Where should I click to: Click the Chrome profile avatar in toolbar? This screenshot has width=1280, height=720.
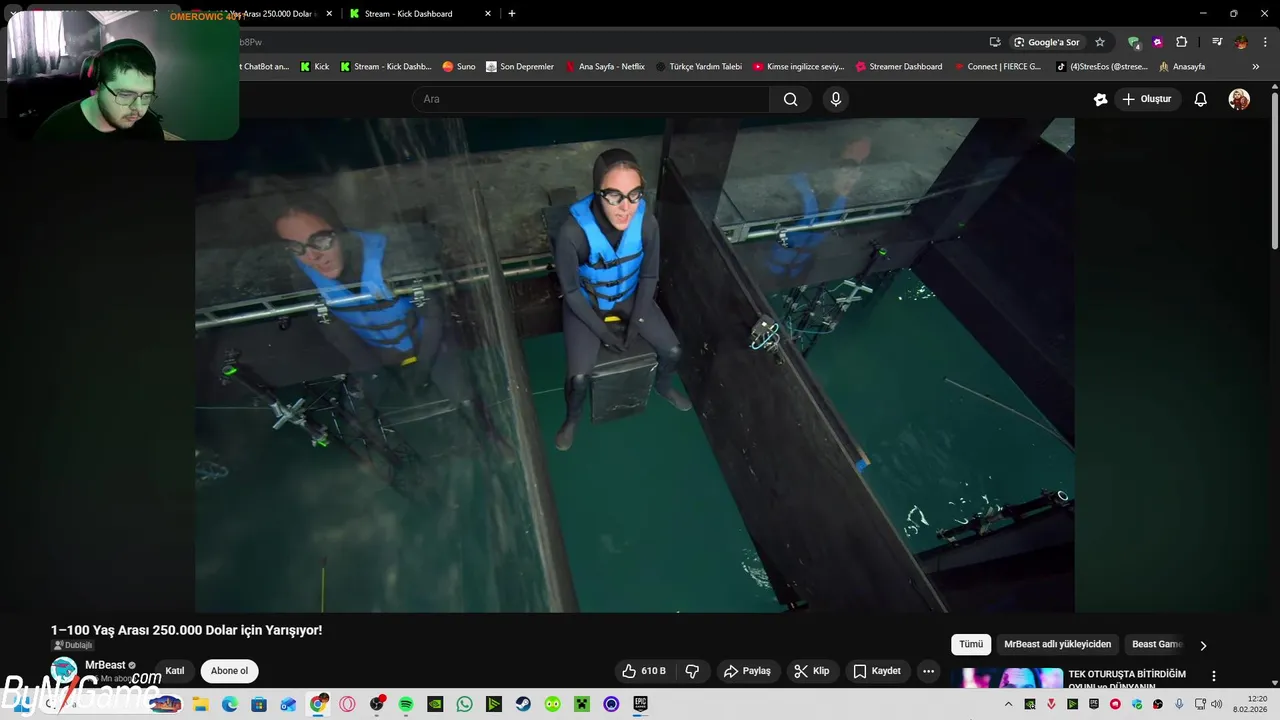[x=1241, y=42]
